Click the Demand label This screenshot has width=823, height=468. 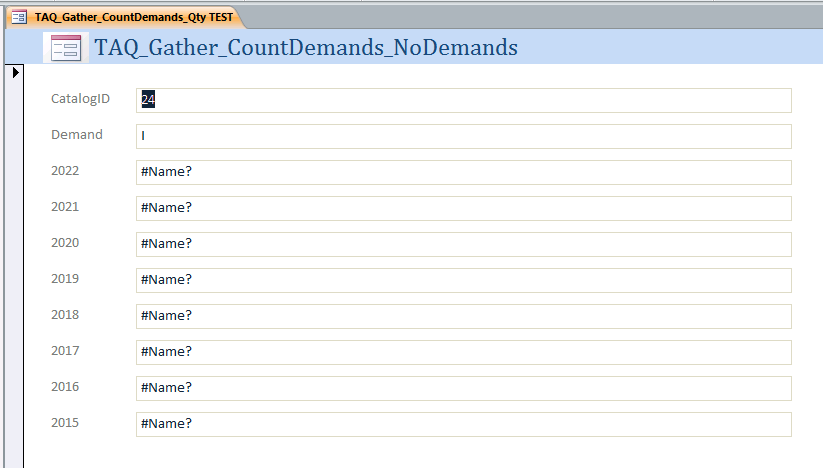click(x=77, y=135)
